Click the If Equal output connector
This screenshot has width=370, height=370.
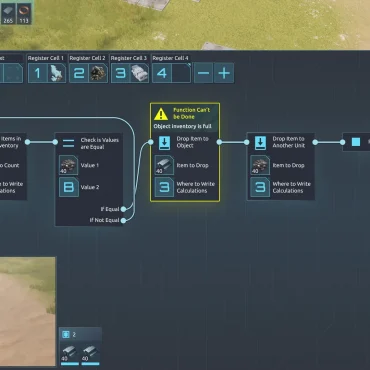(x=123, y=209)
